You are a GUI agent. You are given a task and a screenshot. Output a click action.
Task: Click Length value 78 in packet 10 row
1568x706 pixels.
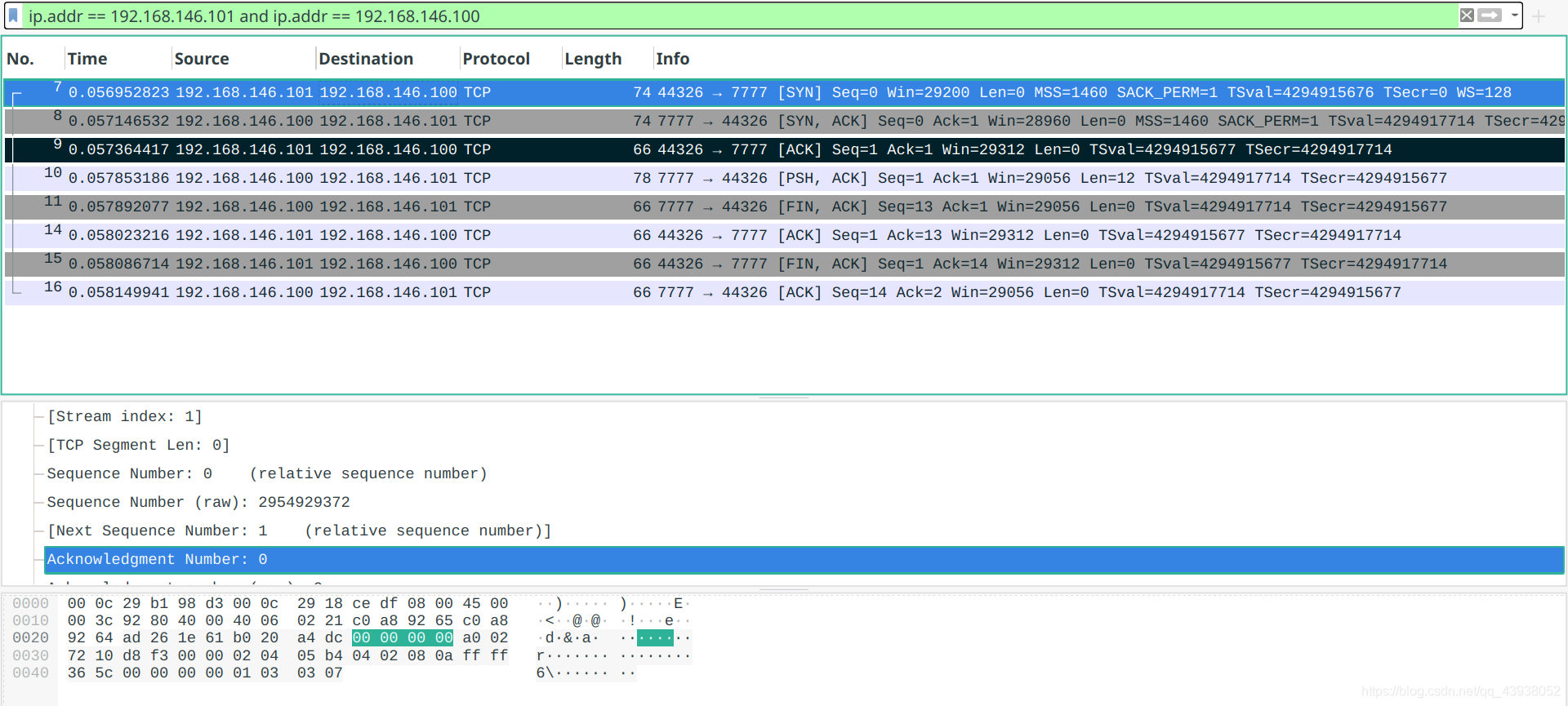click(x=642, y=178)
